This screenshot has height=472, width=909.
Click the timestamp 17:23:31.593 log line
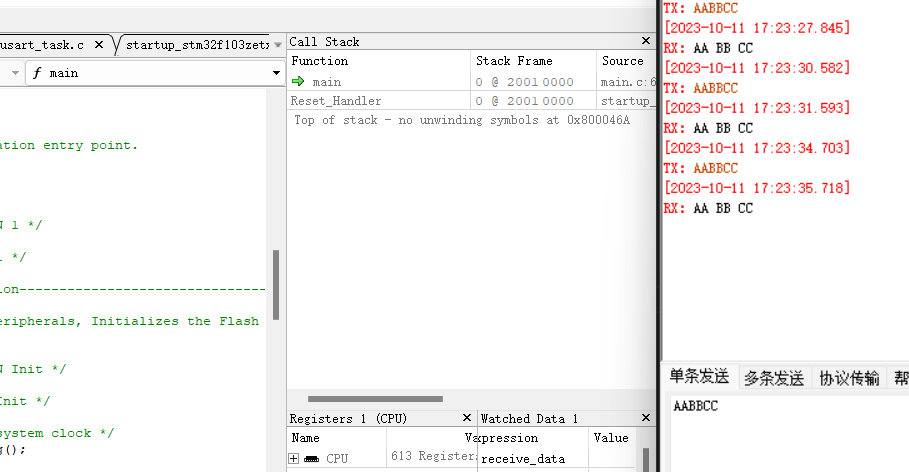point(757,108)
